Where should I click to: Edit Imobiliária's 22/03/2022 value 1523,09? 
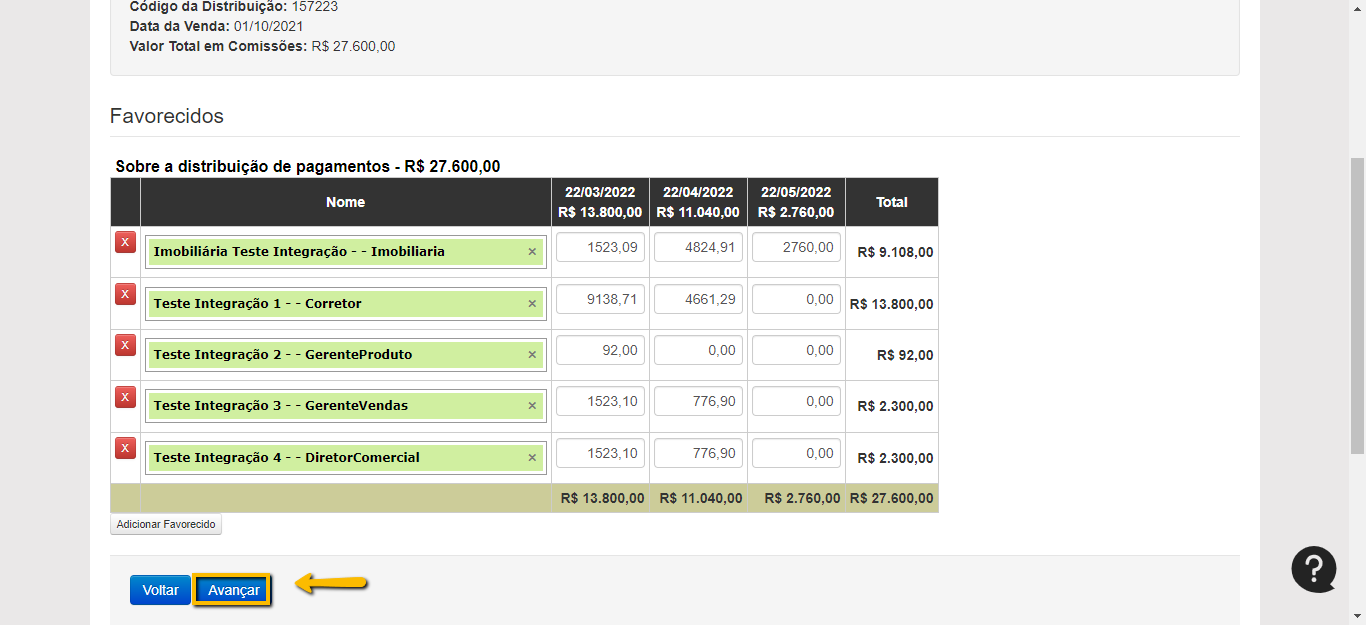[600, 247]
